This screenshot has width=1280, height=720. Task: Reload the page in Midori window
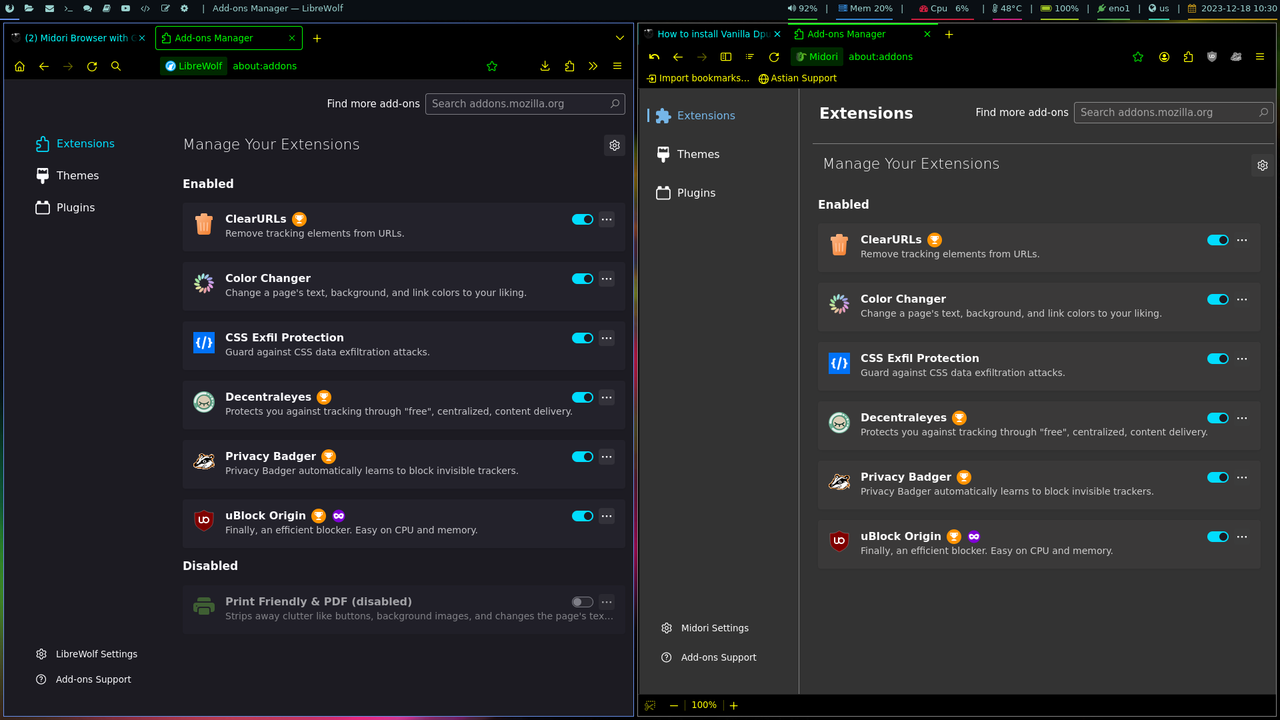click(774, 57)
